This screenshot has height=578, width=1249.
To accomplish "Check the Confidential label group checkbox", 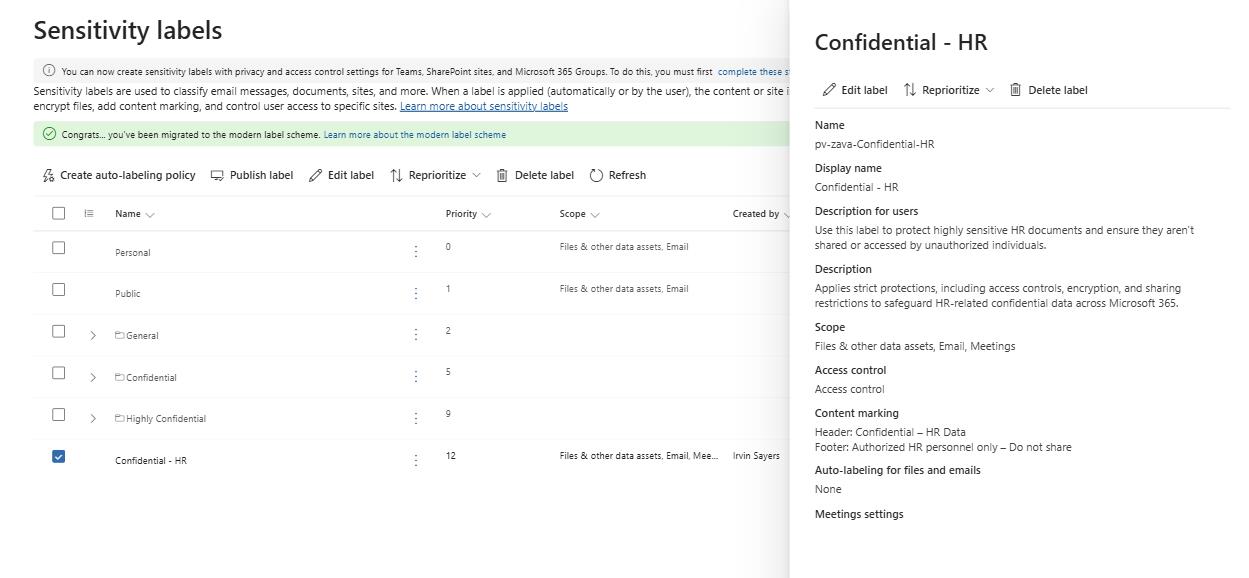I will click(x=58, y=373).
